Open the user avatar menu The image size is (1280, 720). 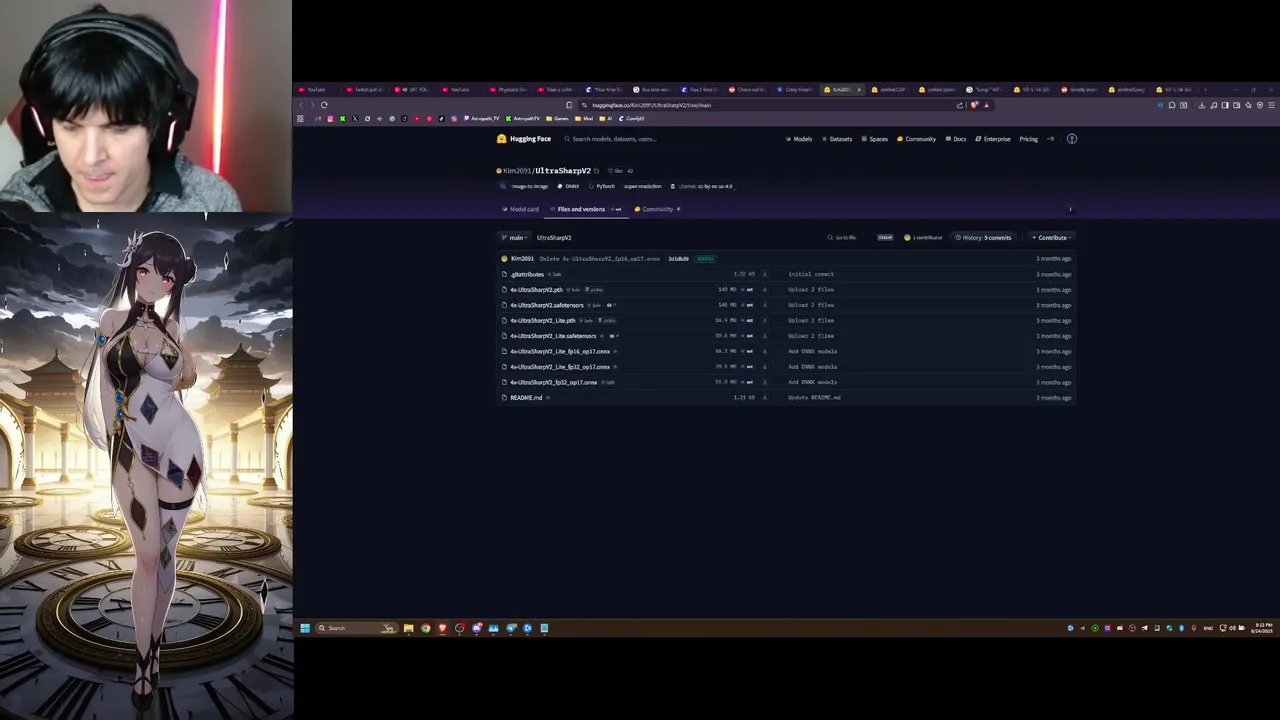[1072, 139]
